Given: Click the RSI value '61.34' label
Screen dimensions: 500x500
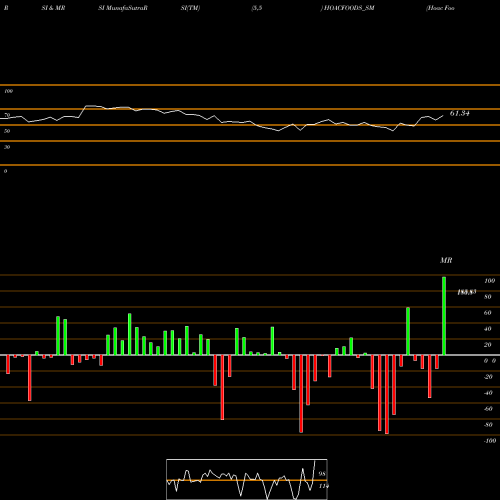Looking at the screenshot, I should point(460,113).
